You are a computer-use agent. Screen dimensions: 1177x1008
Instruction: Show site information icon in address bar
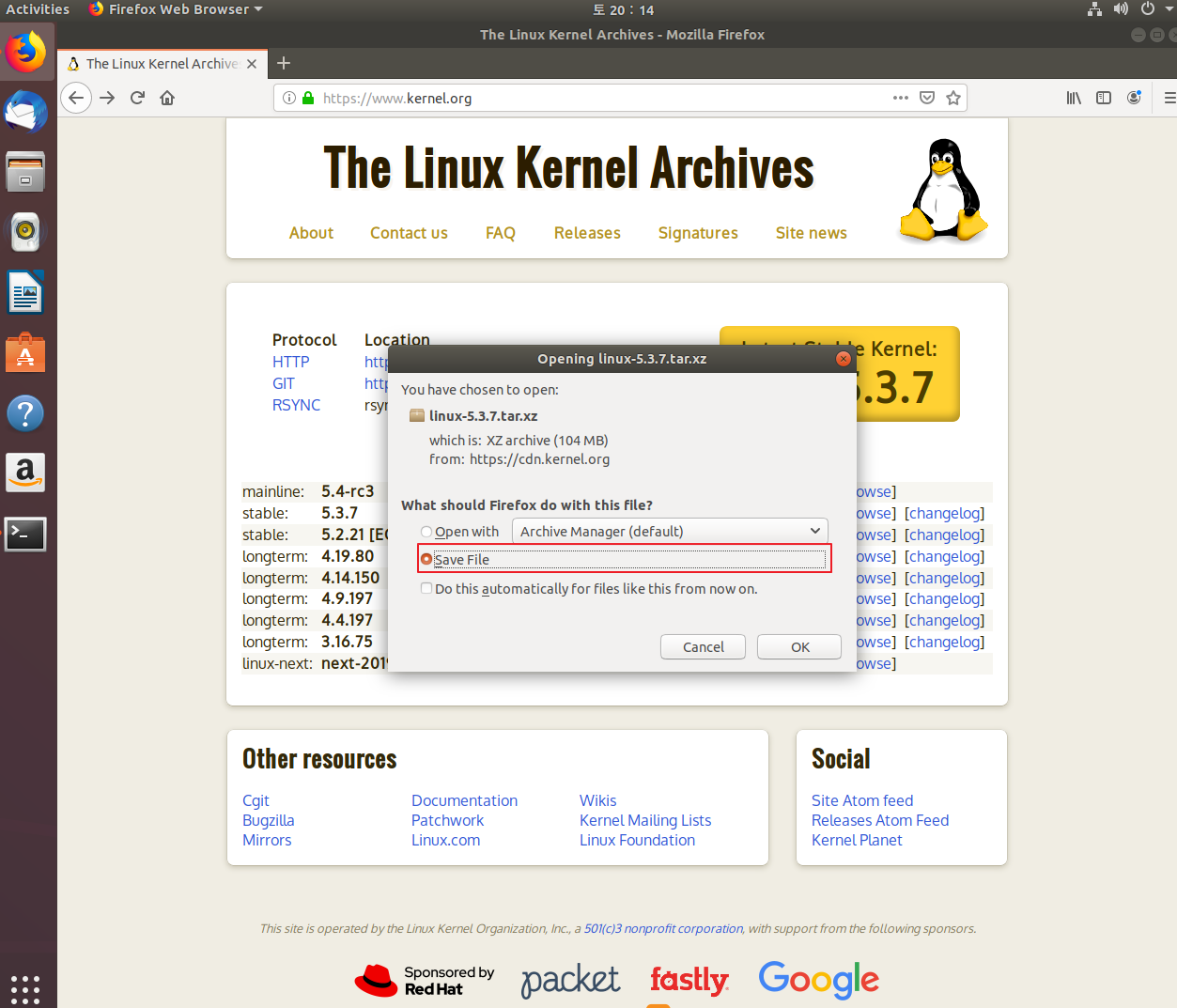pyautogui.click(x=289, y=98)
